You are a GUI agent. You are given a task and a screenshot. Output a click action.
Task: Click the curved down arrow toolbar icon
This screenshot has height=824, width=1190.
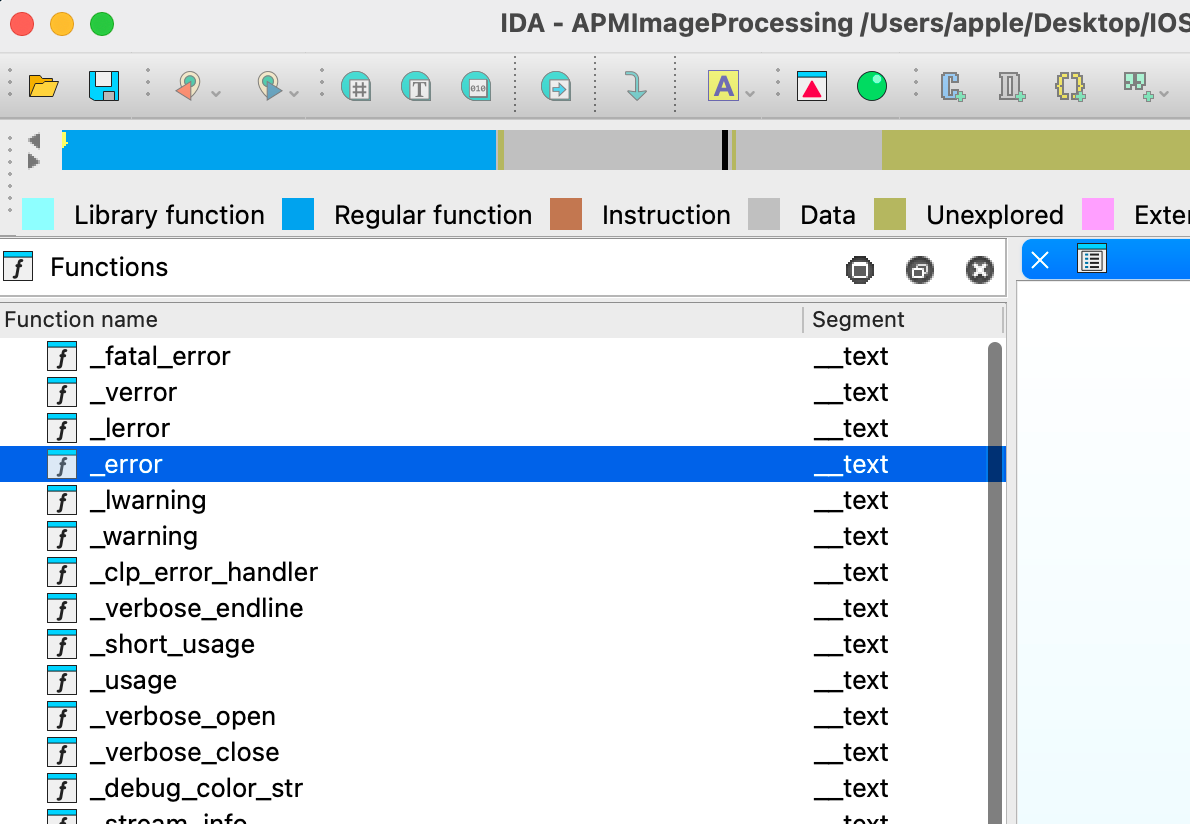pyautogui.click(x=636, y=86)
